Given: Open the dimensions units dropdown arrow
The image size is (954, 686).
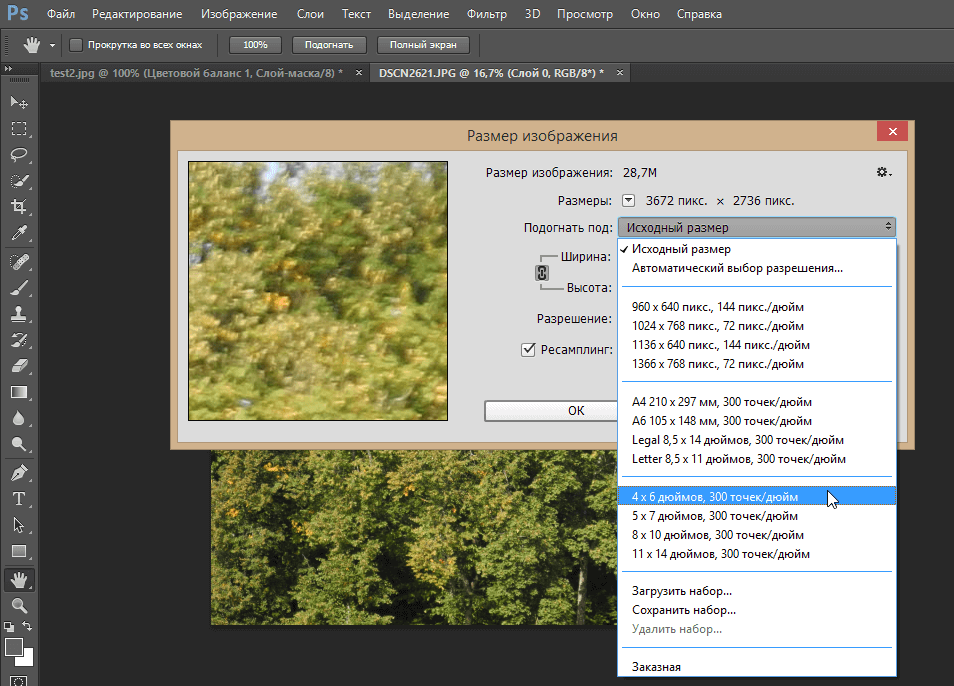Looking at the screenshot, I should 629,200.
